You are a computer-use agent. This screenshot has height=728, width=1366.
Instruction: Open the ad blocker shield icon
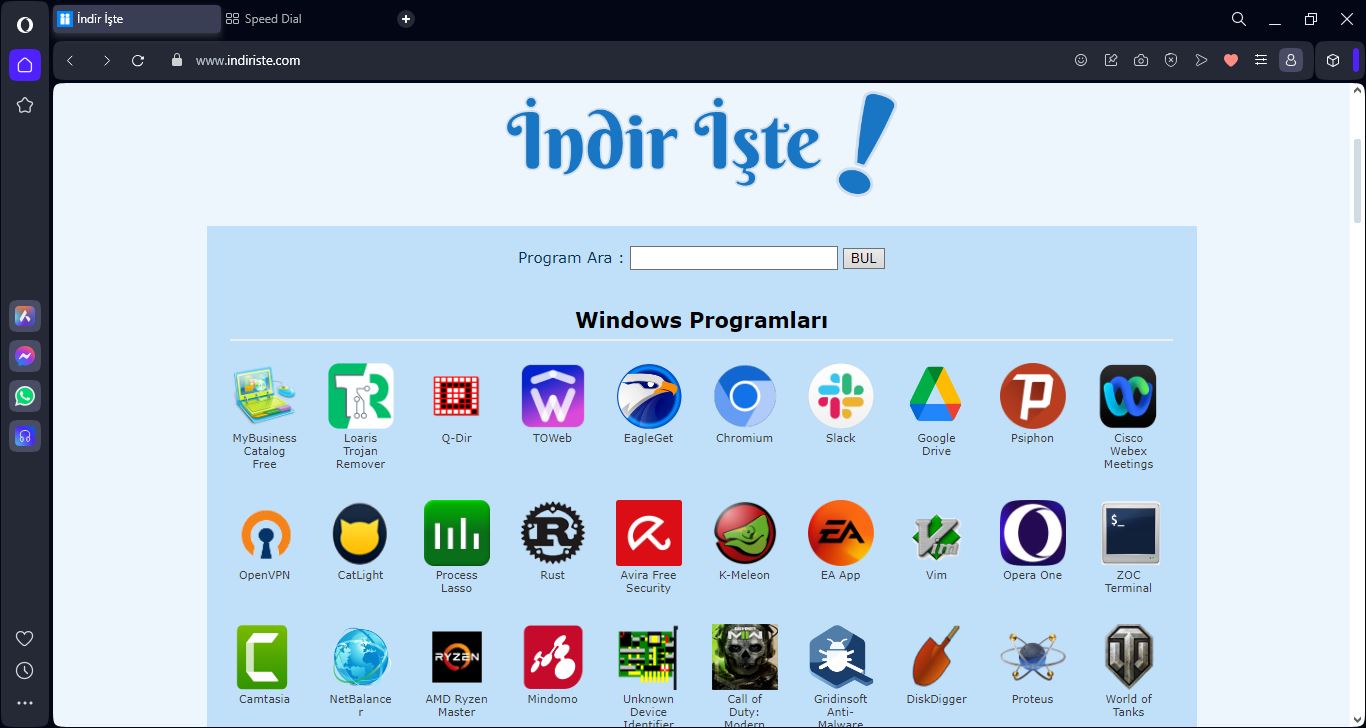(x=1171, y=60)
